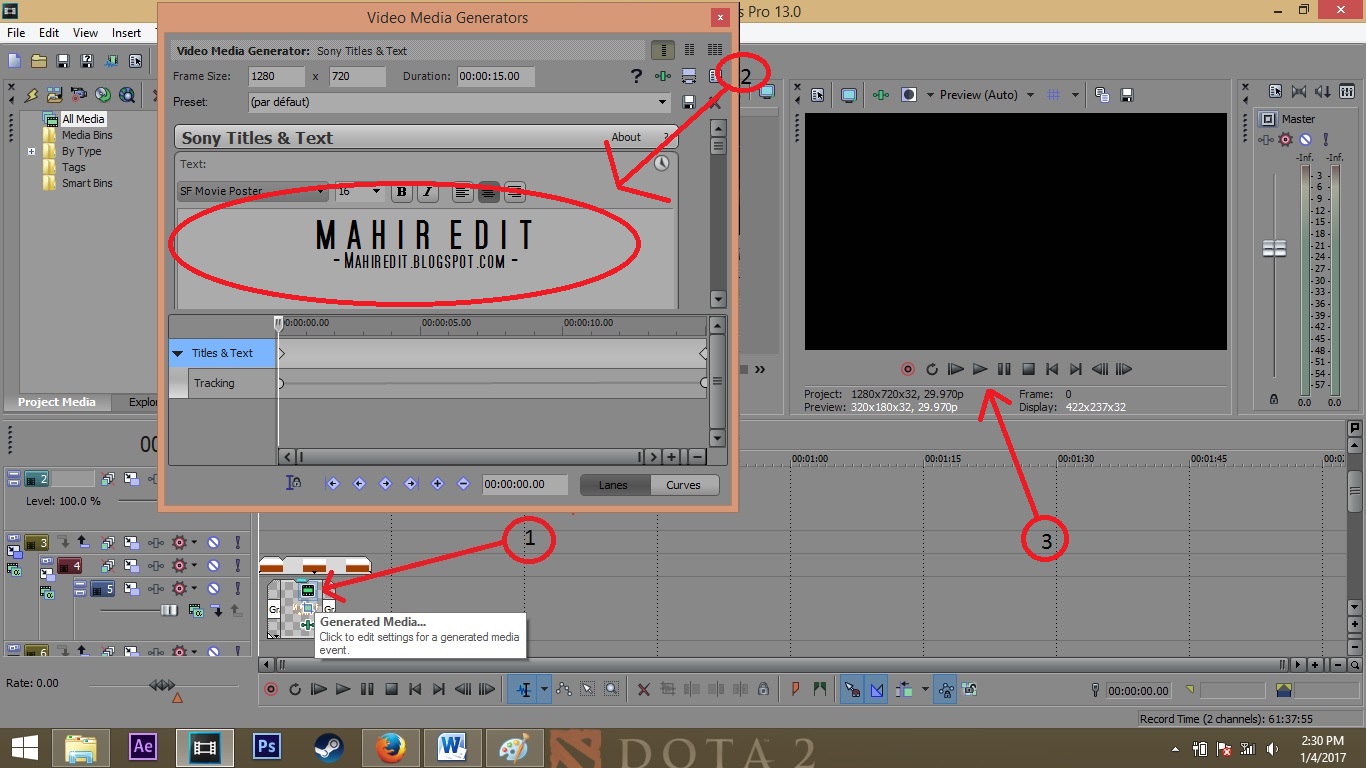1366x768 pixels.
Task: Toggle the Lanes view in the keyframe editor
Action: pos(614,485)
